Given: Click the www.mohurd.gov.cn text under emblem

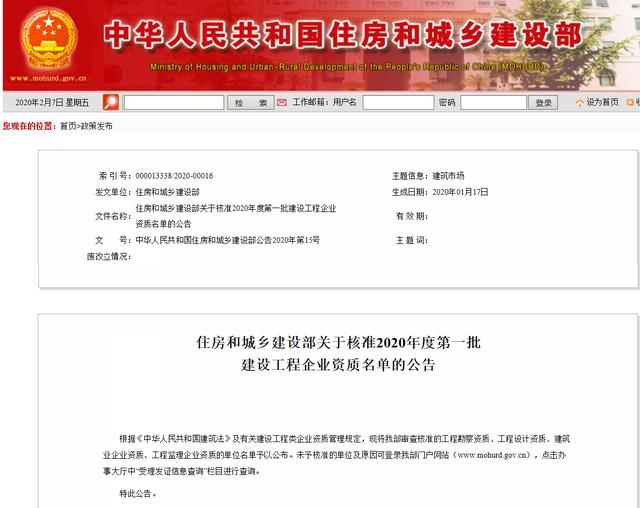Looking at the screenshot, I should pos(48,78).
